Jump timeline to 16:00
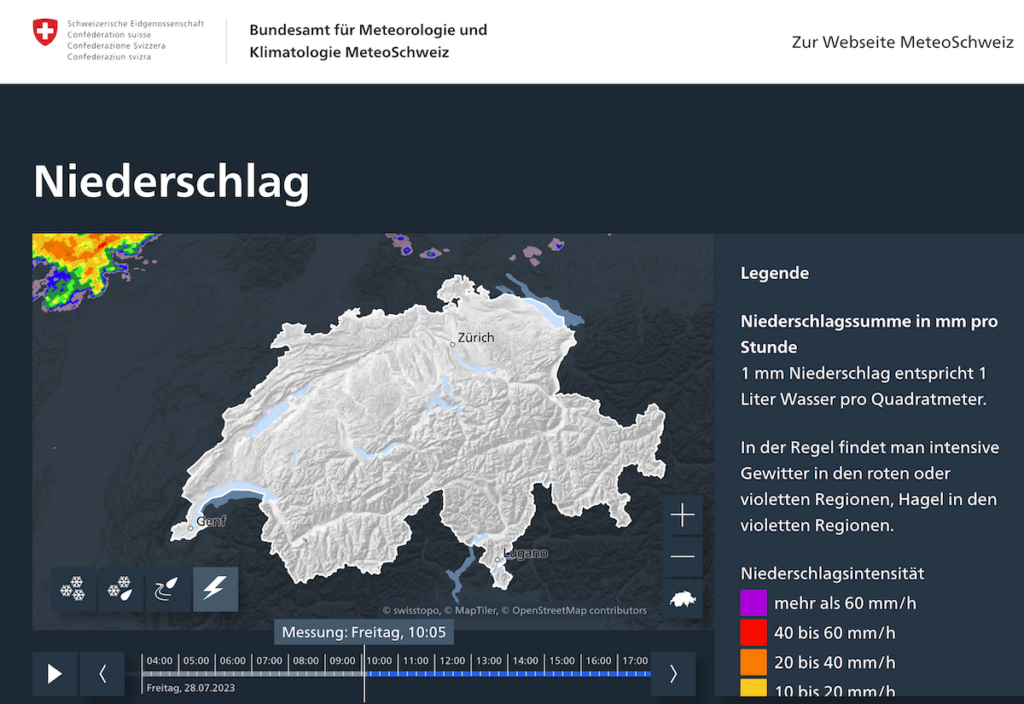This screenshot has height=704, width=1024. 598,661
